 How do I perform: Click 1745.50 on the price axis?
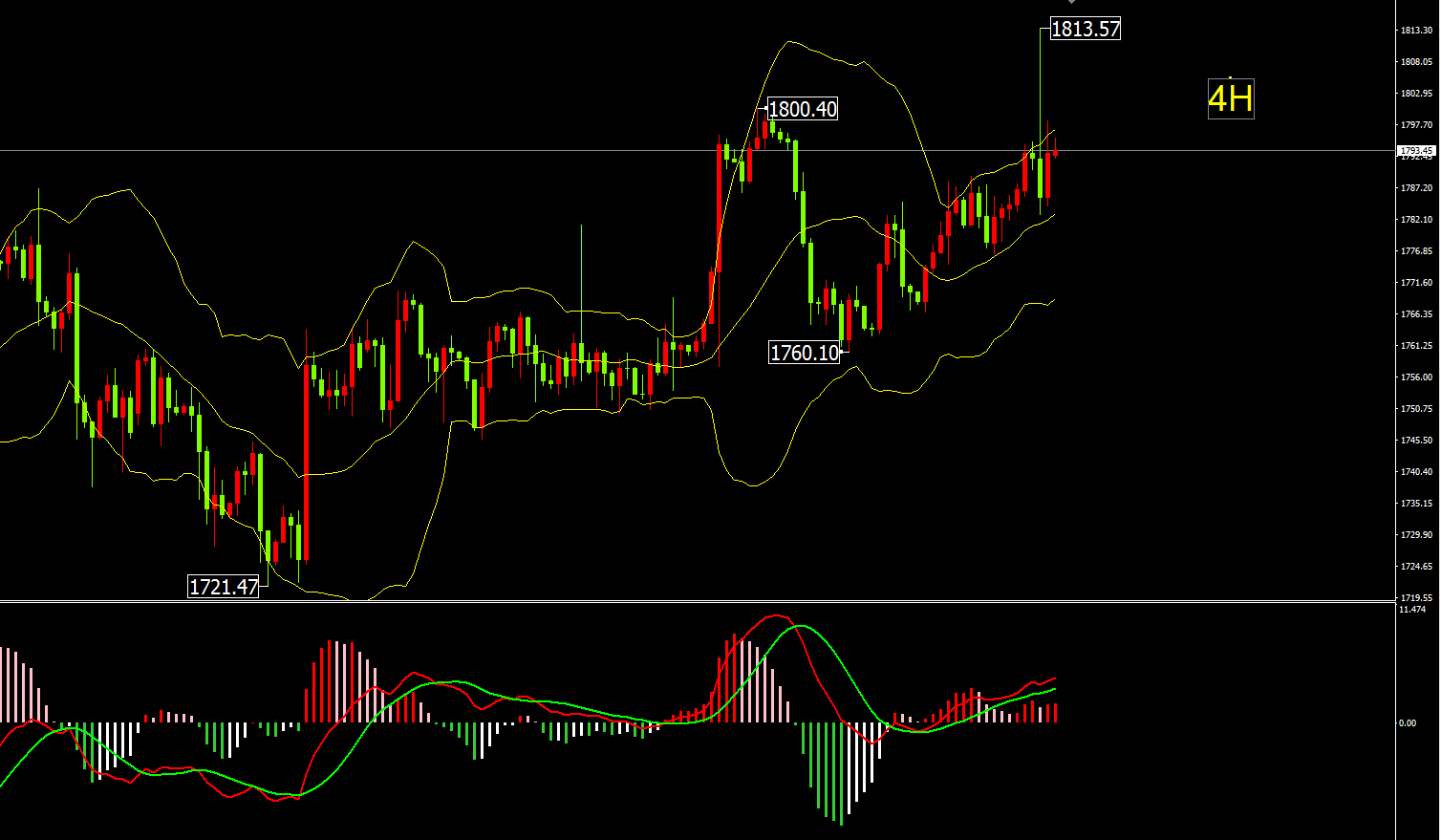(1416, 441)
